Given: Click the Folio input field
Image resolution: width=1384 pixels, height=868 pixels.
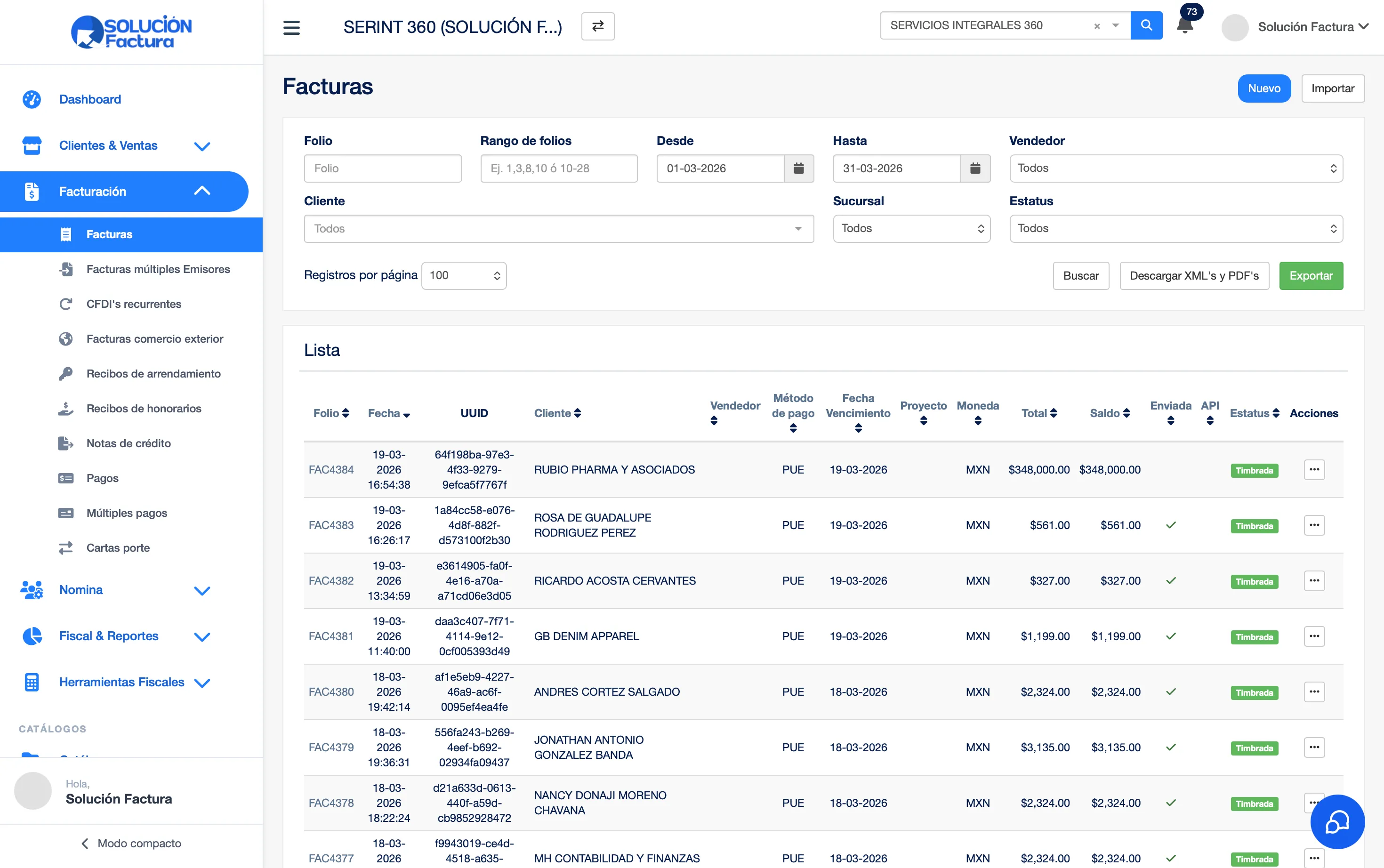Looking at the screenshot, I should [x=382, y=168].
